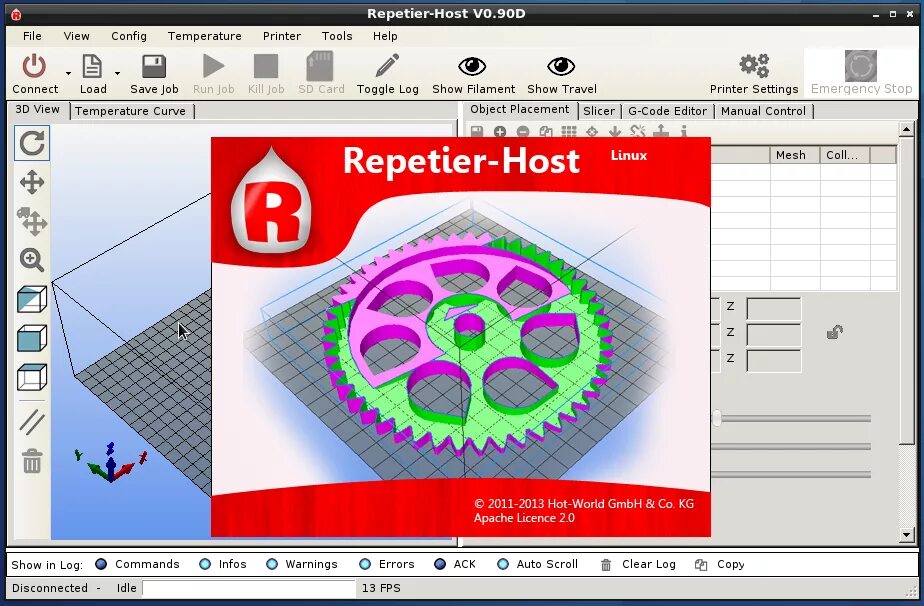
Task: Click the Run Job play icon
Action: point(213,66)
